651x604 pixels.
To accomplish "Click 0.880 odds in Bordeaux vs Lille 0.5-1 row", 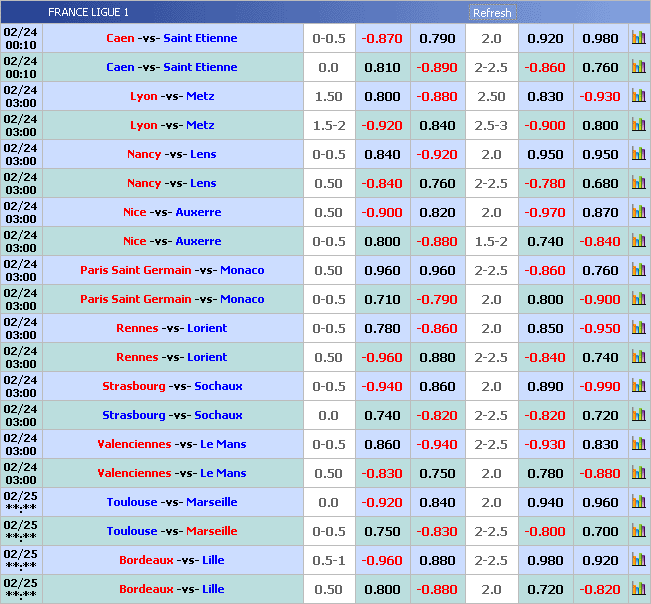I will (x=437, y=560).
